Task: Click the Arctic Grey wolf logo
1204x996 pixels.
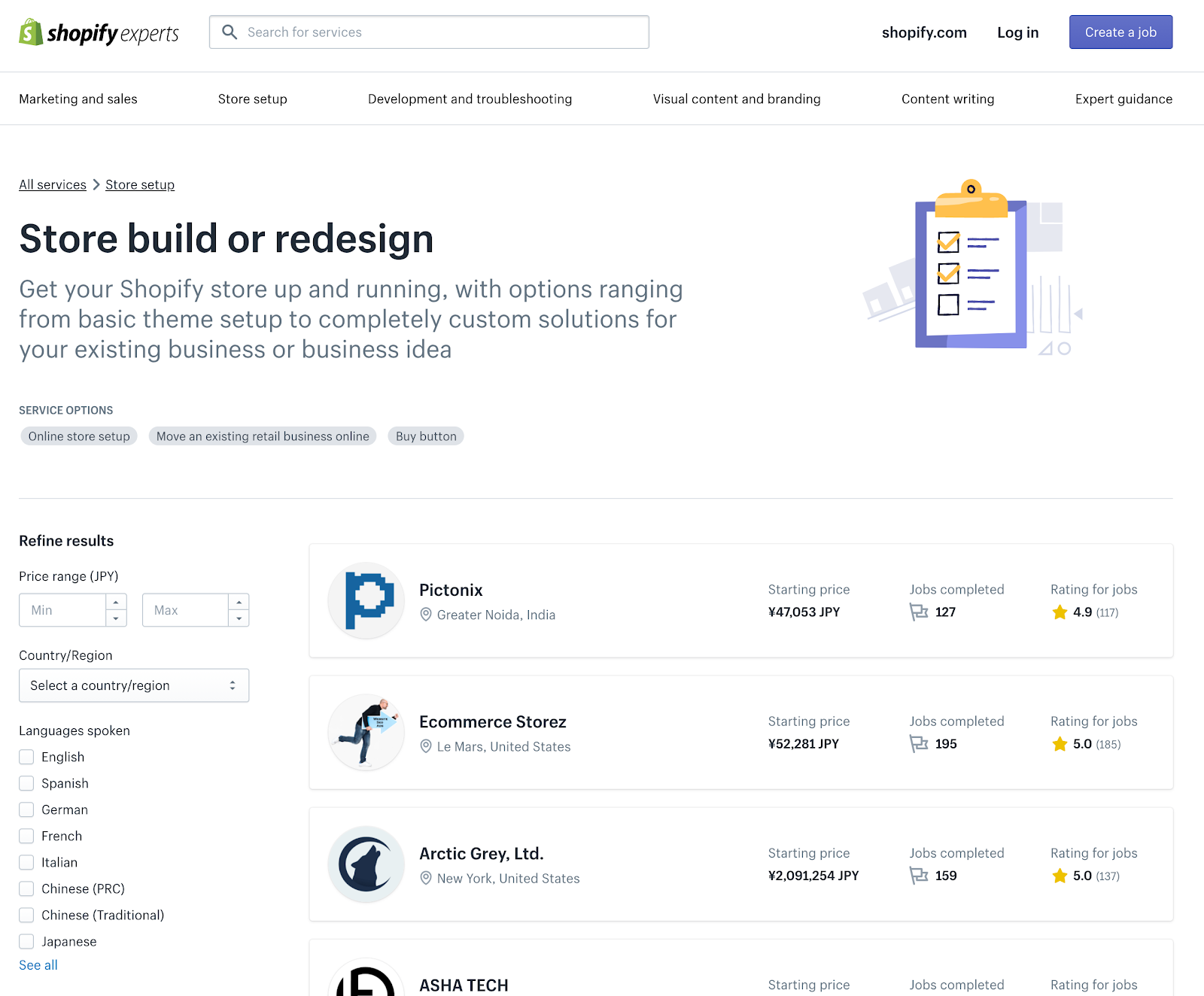Action: click(x=366, y=864)
